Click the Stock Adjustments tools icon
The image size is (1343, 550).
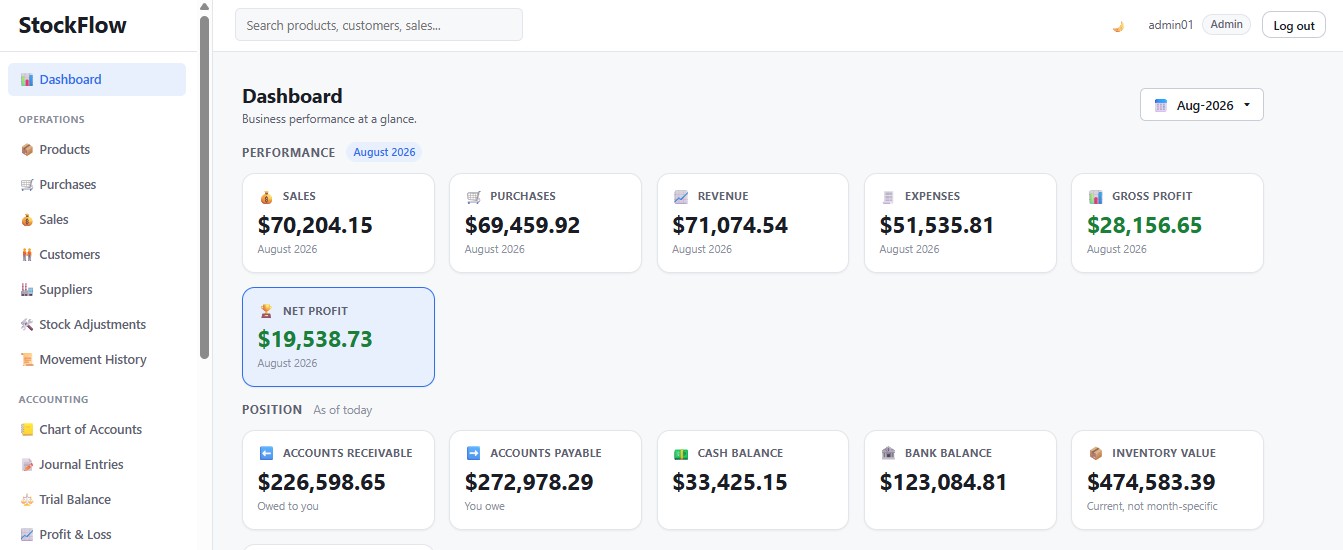click(27, 325)
